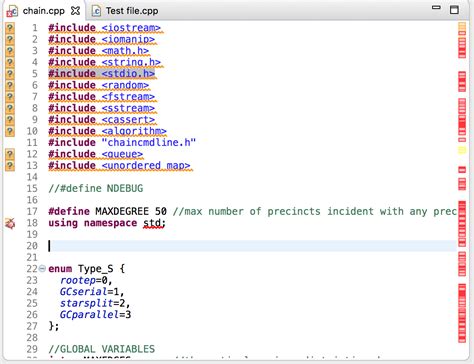The image size is (474, 364).
Task: Click the text <unordered_map> on line 13
Action: tap(146, 165)
